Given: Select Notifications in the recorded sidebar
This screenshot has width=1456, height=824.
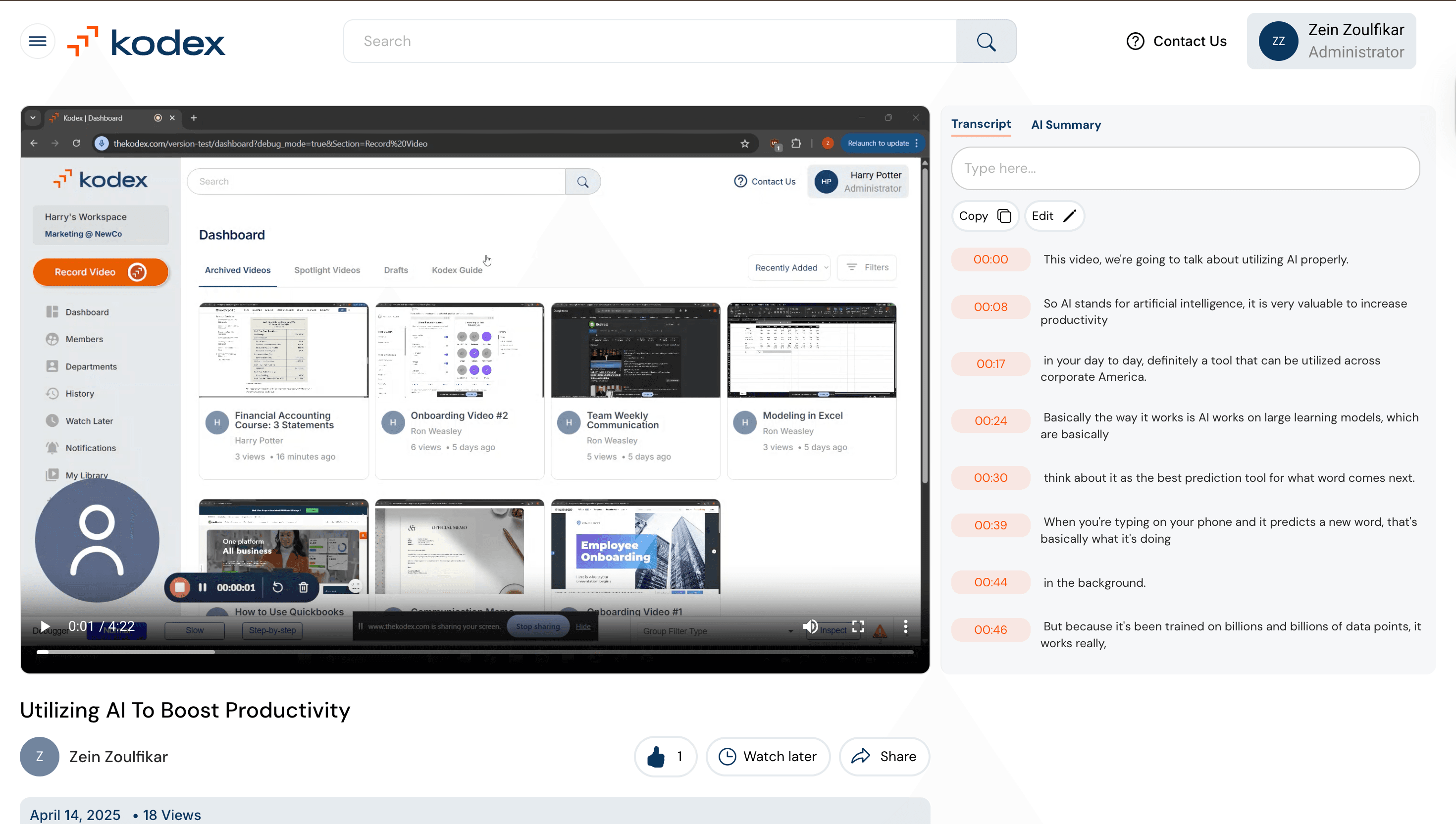Looking at the screenshot, I should 81,448.
